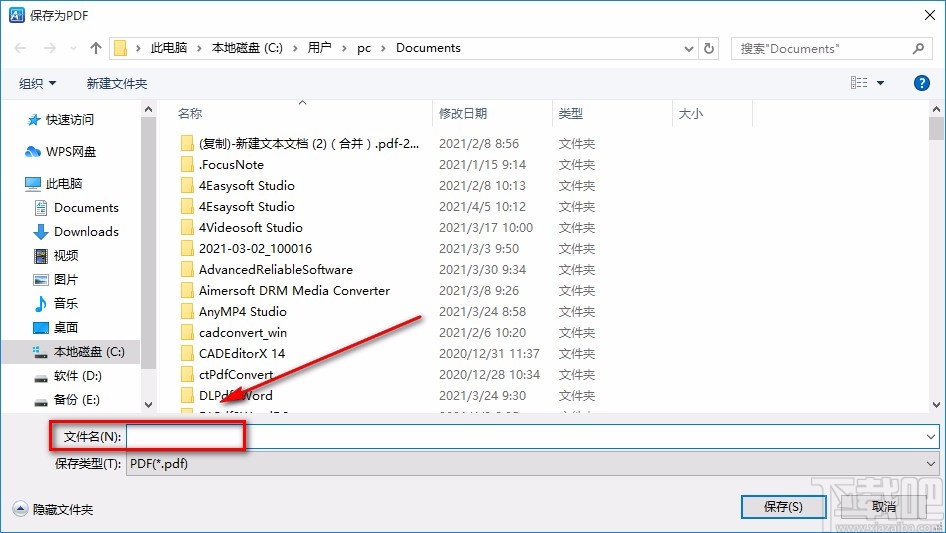
Task: Open 桌面 in the sidebar
Action: pos(57,327)
